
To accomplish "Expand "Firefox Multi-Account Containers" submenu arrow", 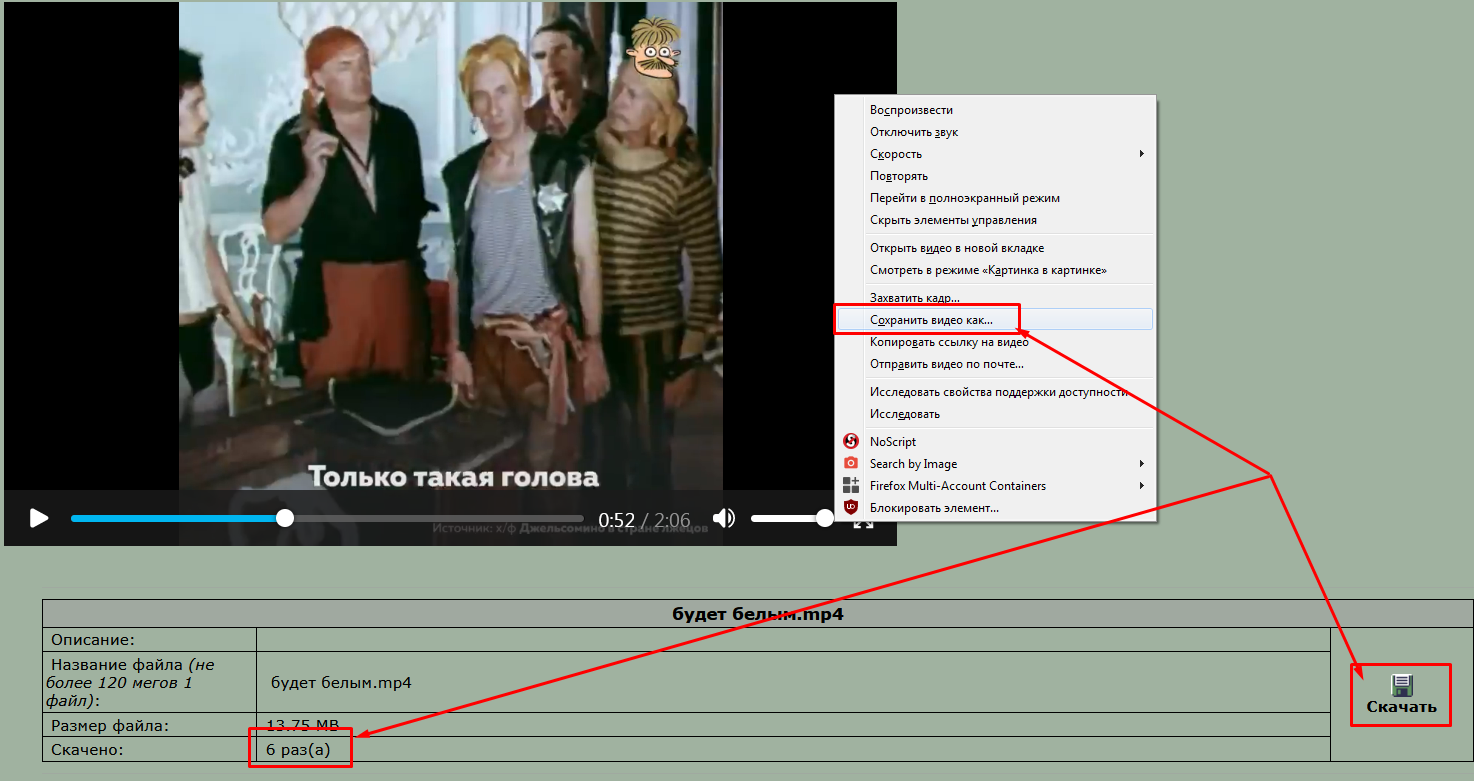I will pyautogui.click(x=1141, y=486).
